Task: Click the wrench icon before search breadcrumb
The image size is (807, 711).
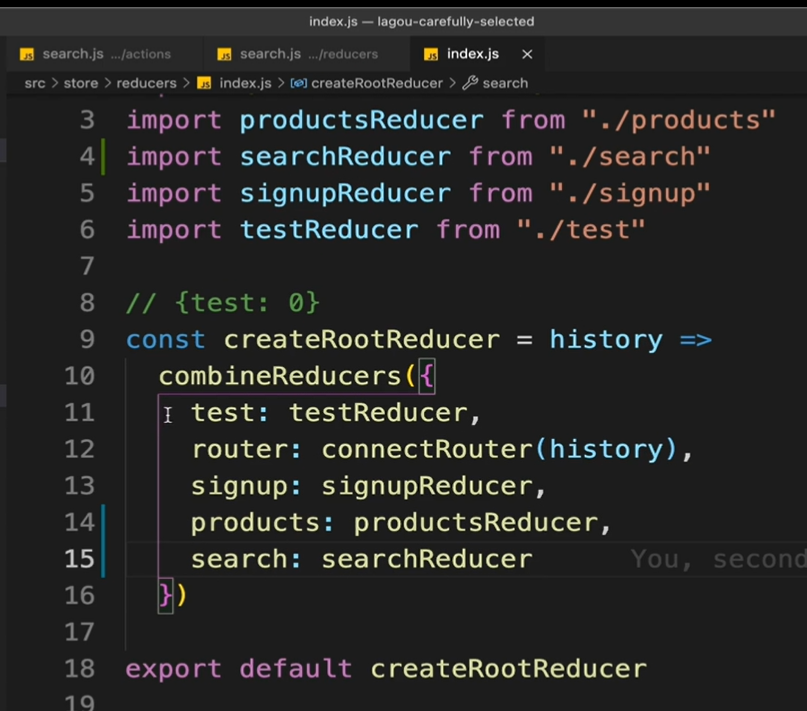Action: (x=470, y=83)
